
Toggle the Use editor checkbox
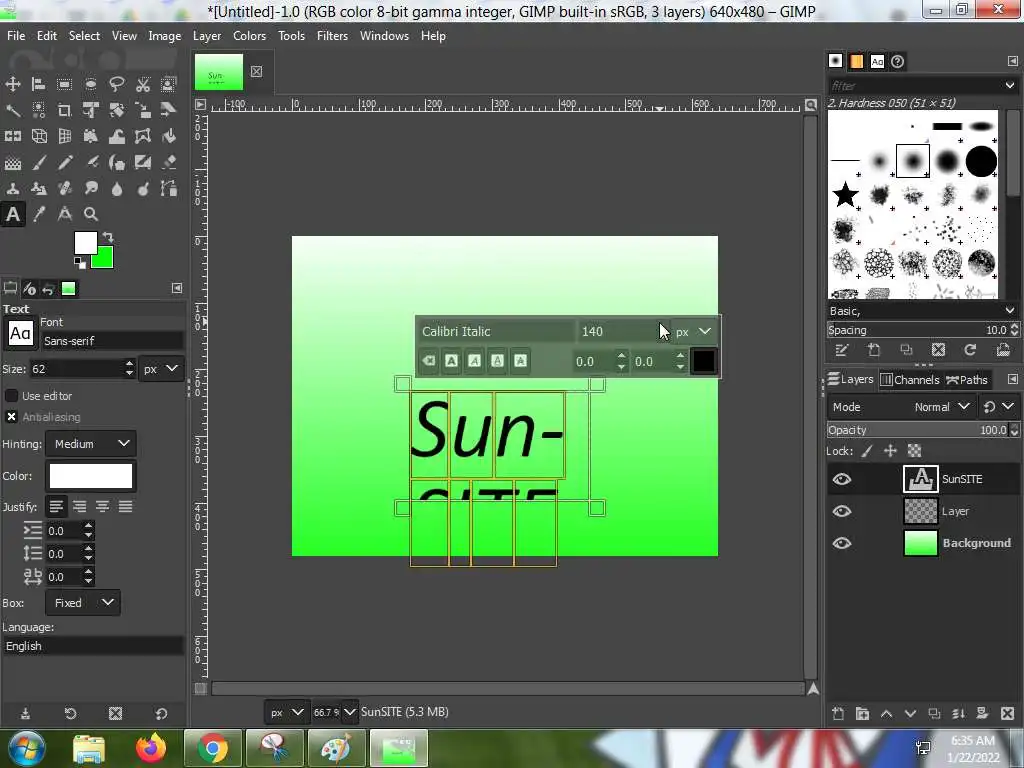pyautogui.click(x=11, y=396)
